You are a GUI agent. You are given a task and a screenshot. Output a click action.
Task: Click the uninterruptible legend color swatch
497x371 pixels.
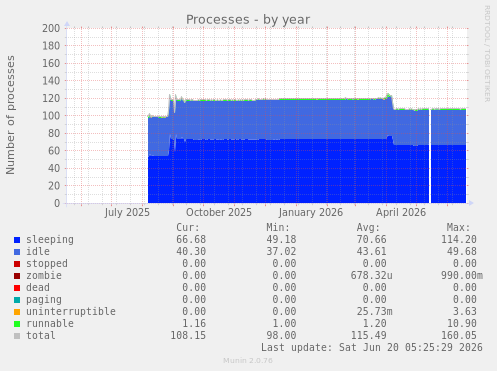click(17, 312)
